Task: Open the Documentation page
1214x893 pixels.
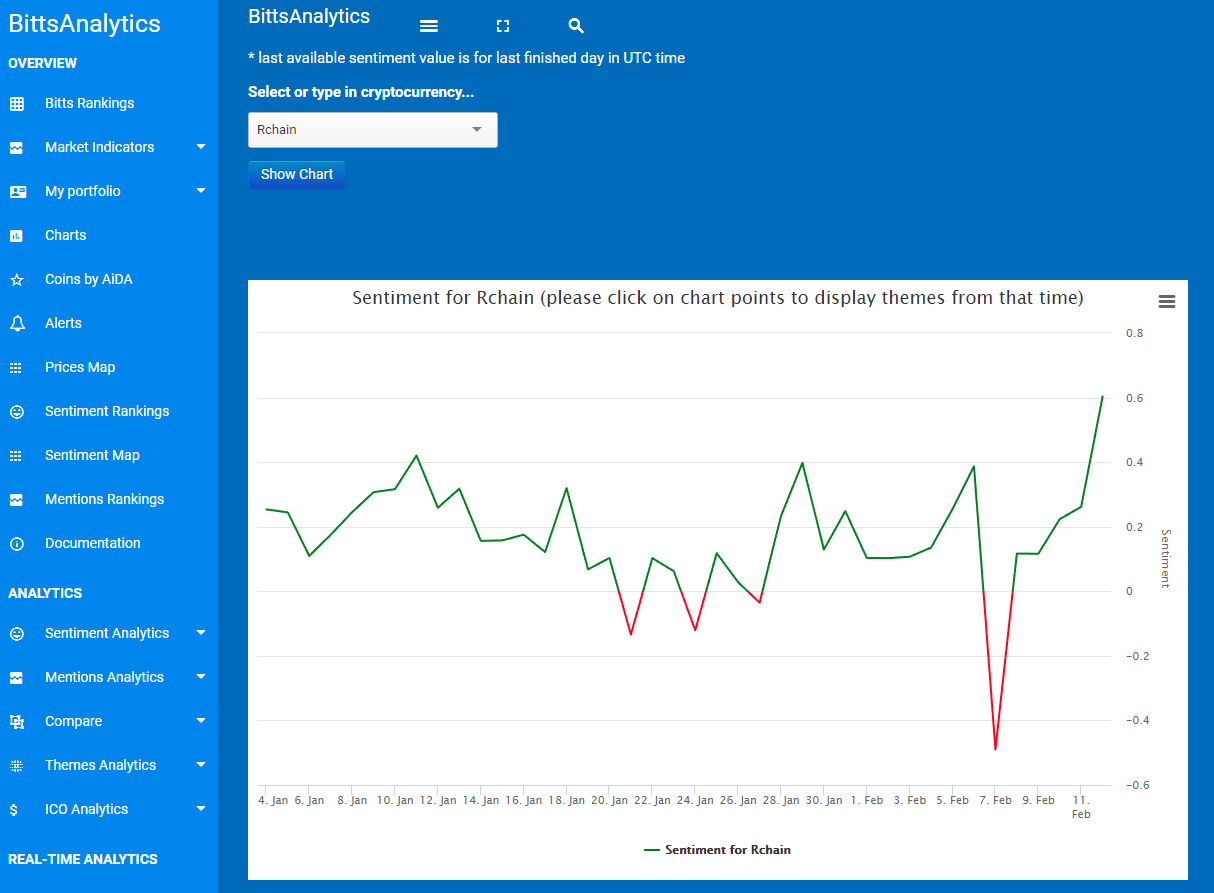Action: point(93,543)
